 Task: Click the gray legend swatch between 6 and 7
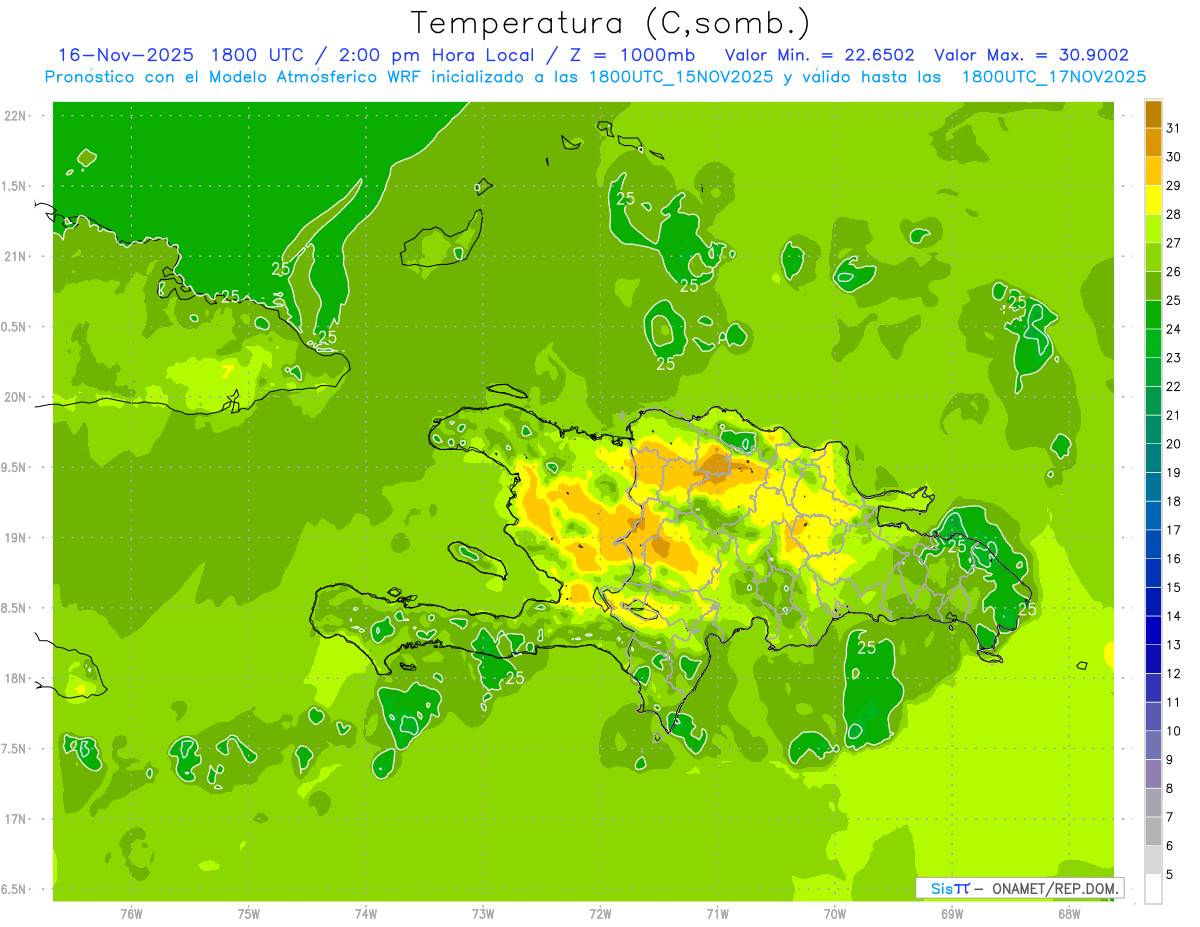coord(1153,832)
